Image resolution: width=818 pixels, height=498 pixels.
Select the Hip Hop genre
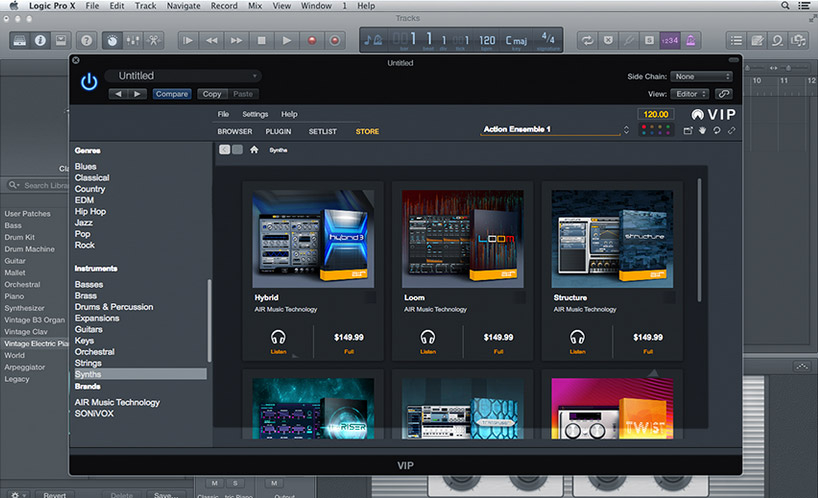coord(90,211)
